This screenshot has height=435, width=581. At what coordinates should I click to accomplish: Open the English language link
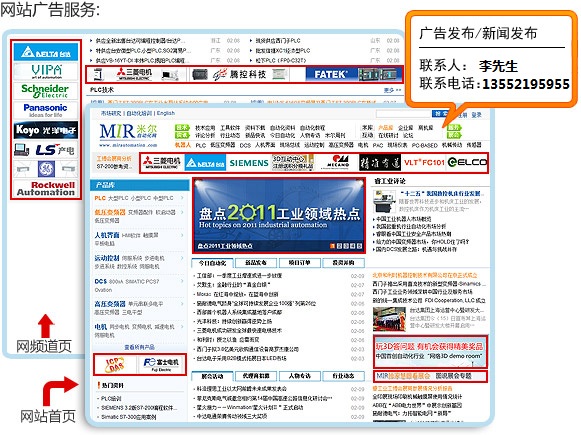coord(166,113)
